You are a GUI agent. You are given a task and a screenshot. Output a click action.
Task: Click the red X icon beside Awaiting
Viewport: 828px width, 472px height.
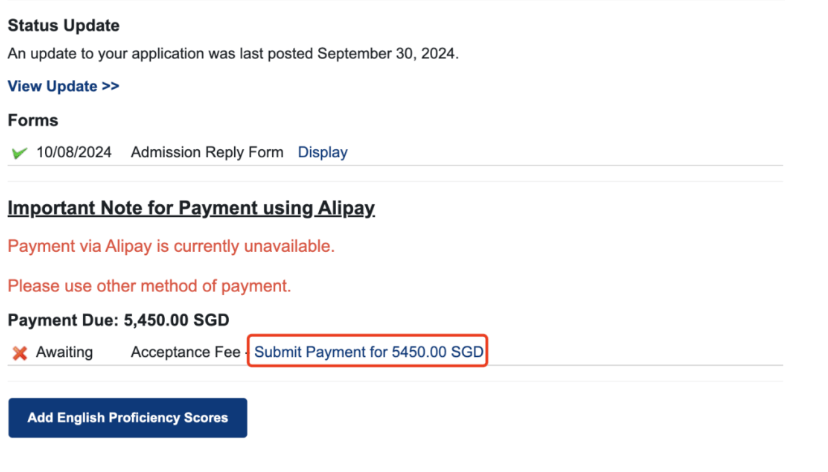[19, 353]
